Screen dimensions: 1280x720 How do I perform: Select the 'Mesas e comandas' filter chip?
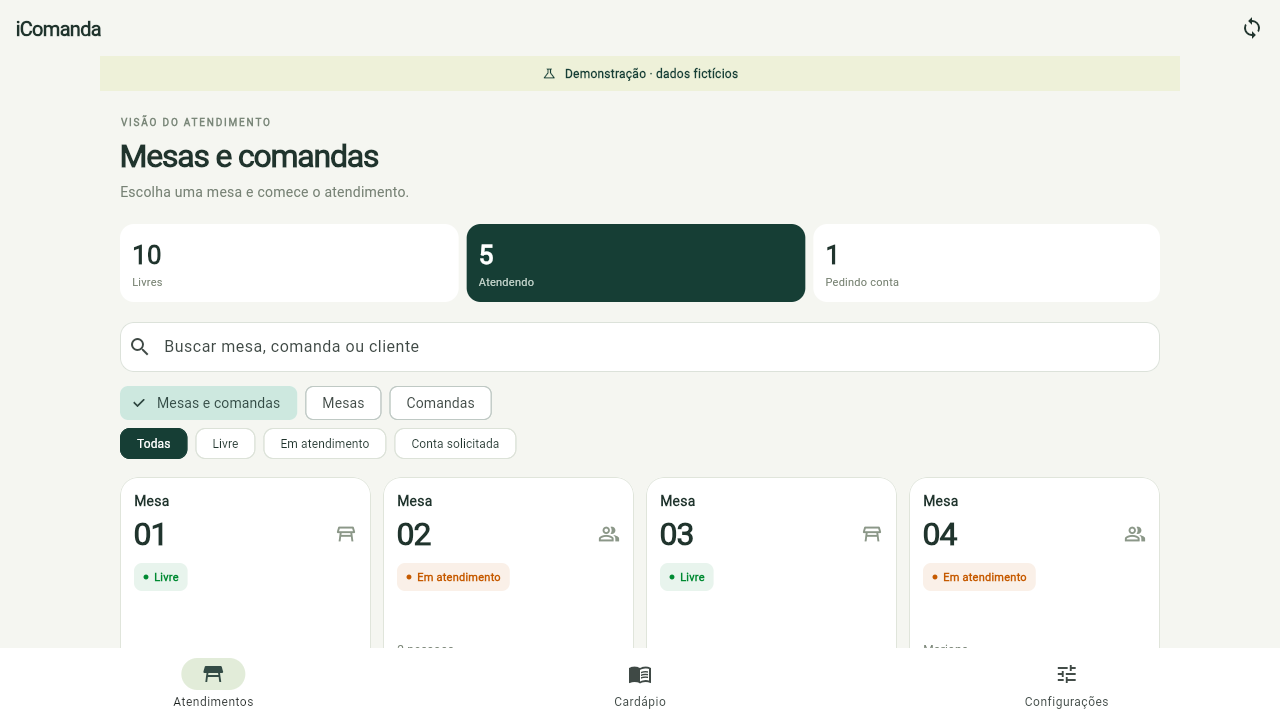click(x=208, y=403)
